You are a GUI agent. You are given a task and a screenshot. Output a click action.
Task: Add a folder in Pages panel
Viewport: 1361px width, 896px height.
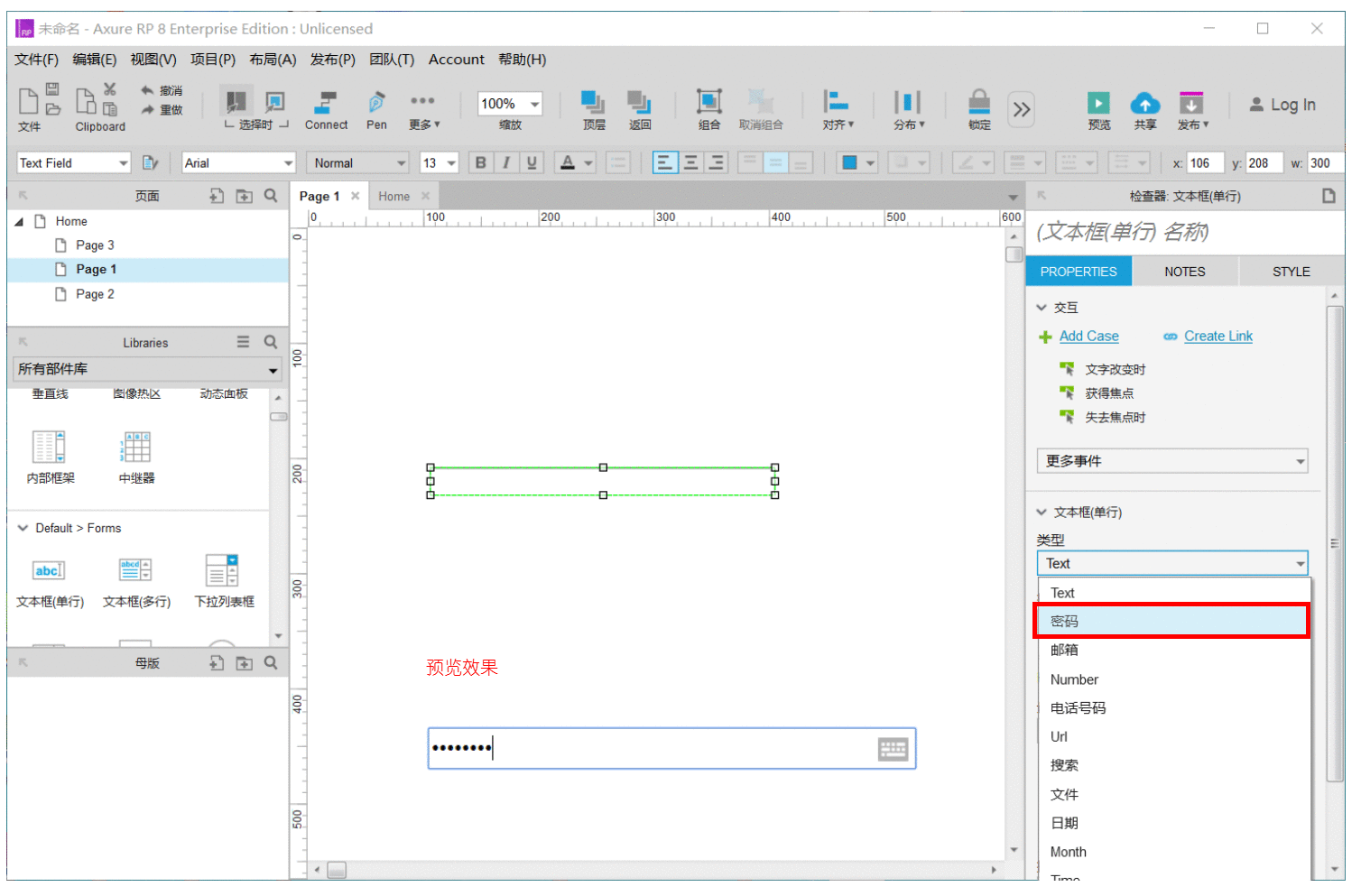244,196
